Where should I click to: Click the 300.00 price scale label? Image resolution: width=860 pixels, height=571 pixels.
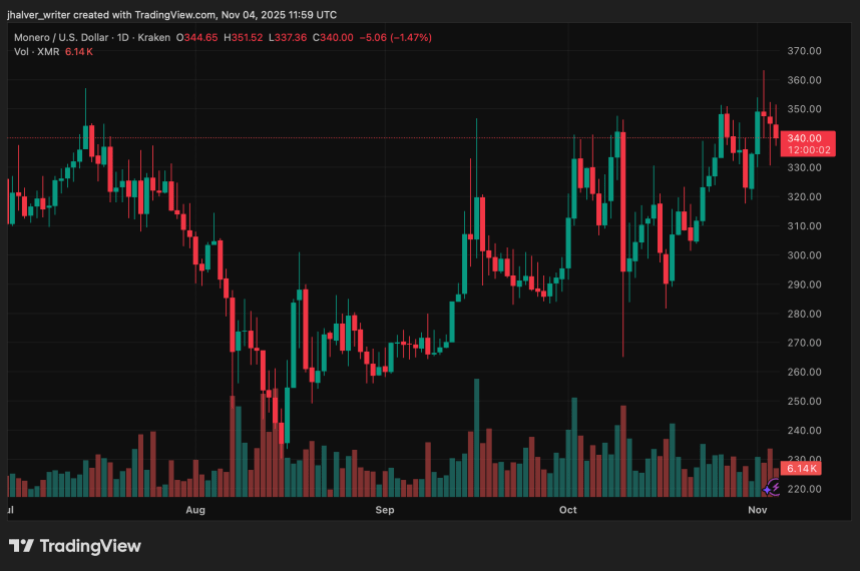point(804,255)
